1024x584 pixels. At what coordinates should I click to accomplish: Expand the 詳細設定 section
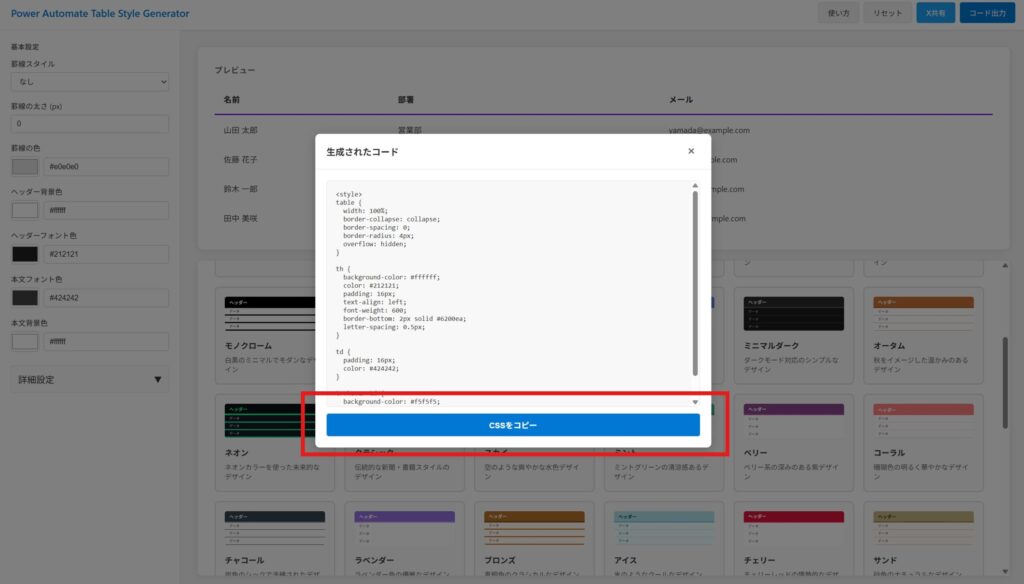(90, 379)
